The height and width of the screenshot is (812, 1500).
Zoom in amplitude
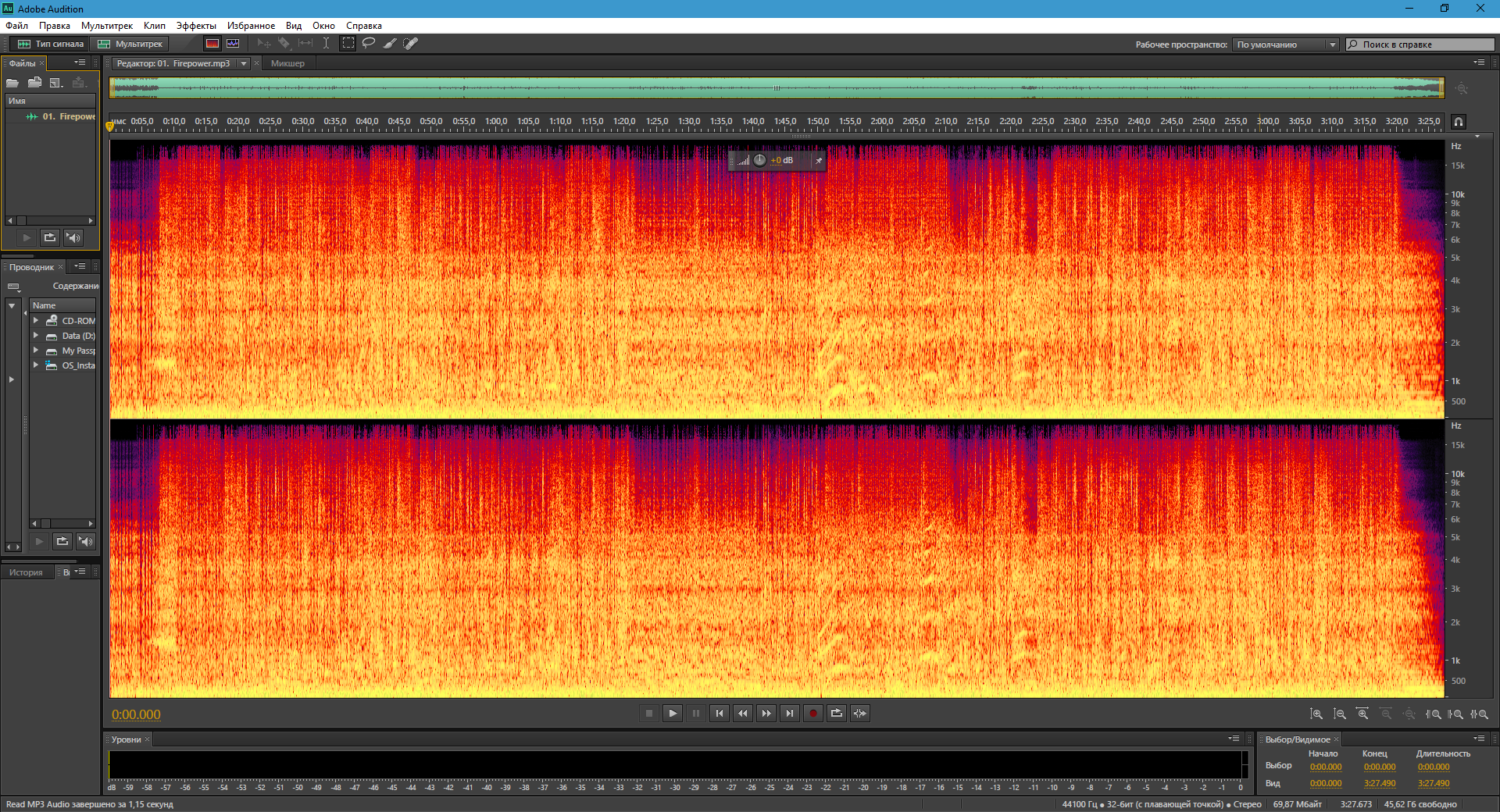point(1316,714)
